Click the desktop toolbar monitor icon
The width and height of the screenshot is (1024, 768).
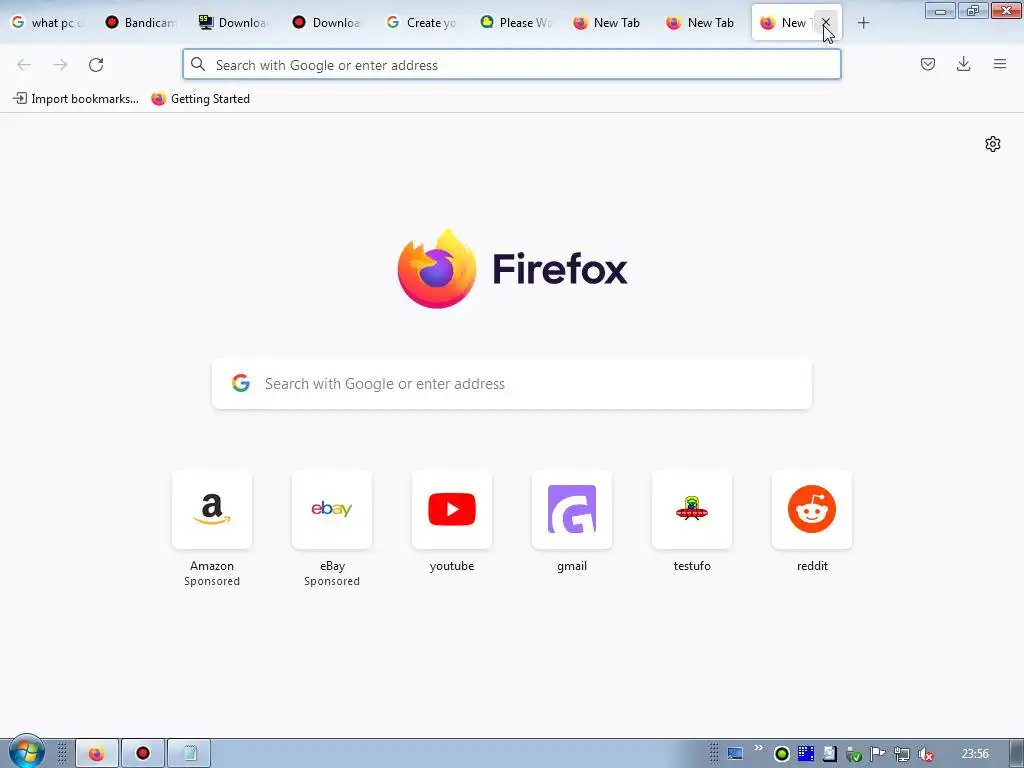click(735, 754)
